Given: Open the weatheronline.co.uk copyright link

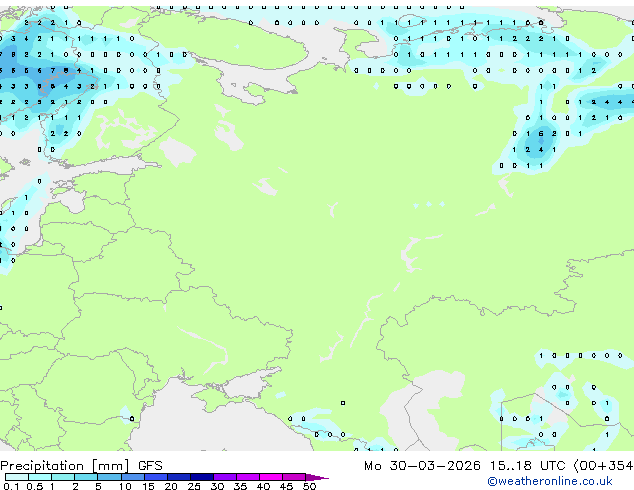Looking at the screenshot, I should coord(550,481).
